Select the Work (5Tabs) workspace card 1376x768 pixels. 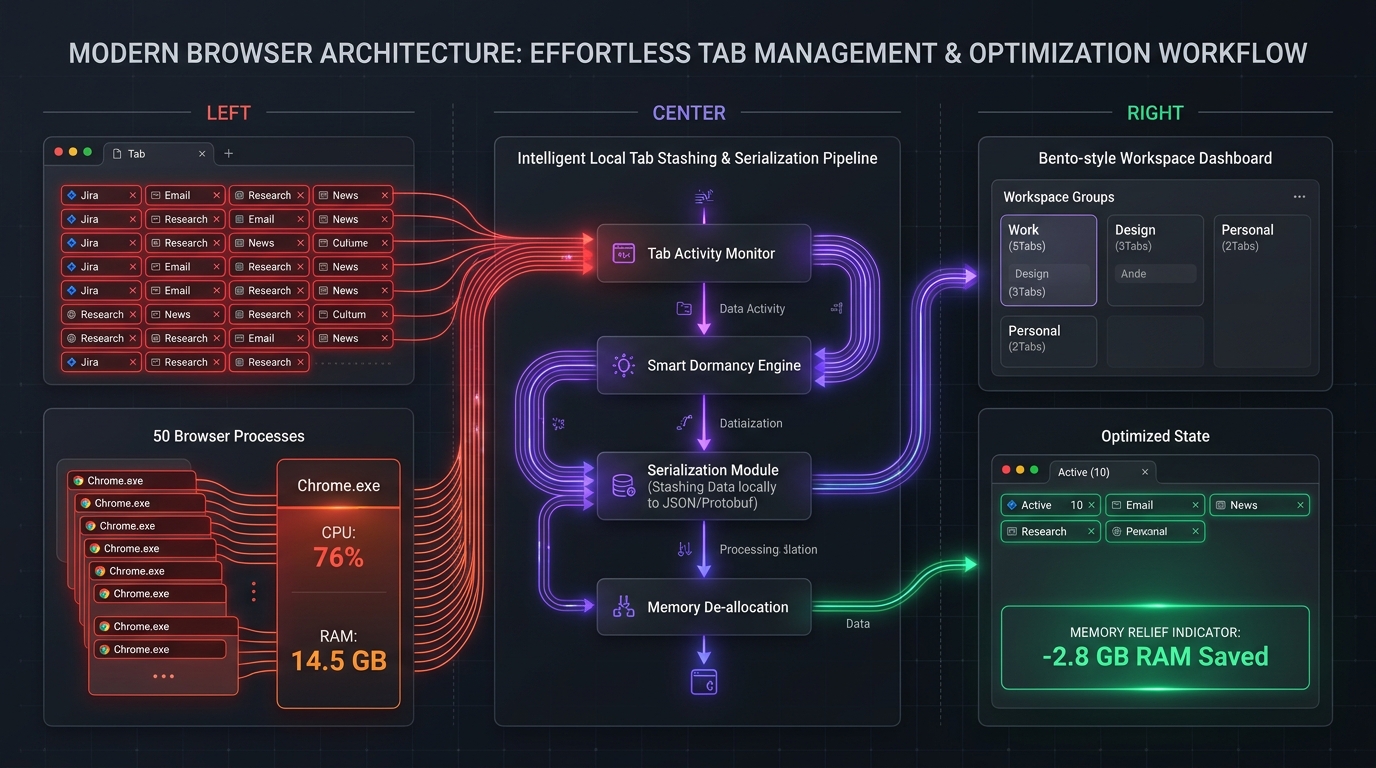(1049, 260)
